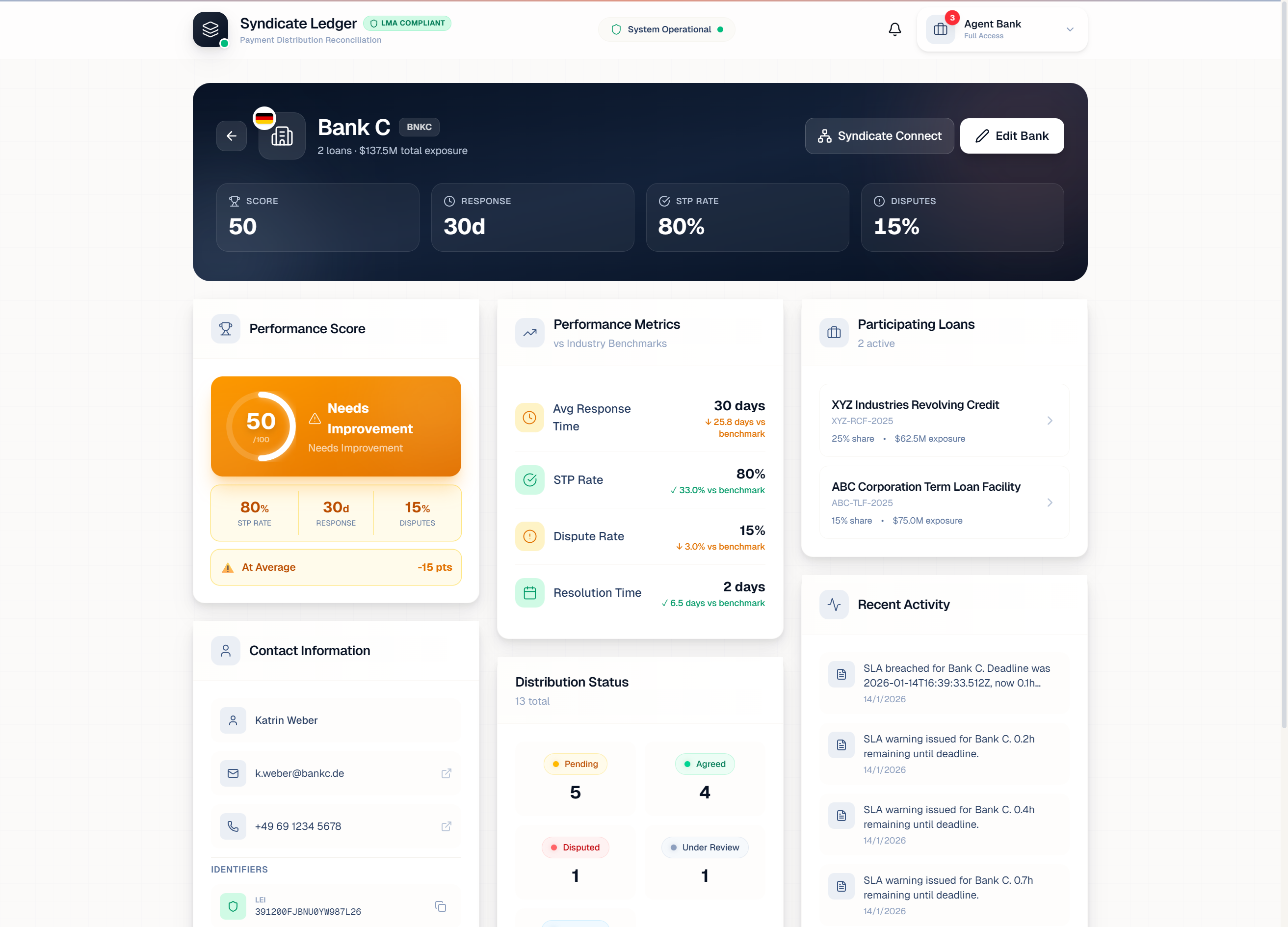Click the back arrow next to Bank C
This screenshot has width=1288, height=927.
tap(231, 136)
